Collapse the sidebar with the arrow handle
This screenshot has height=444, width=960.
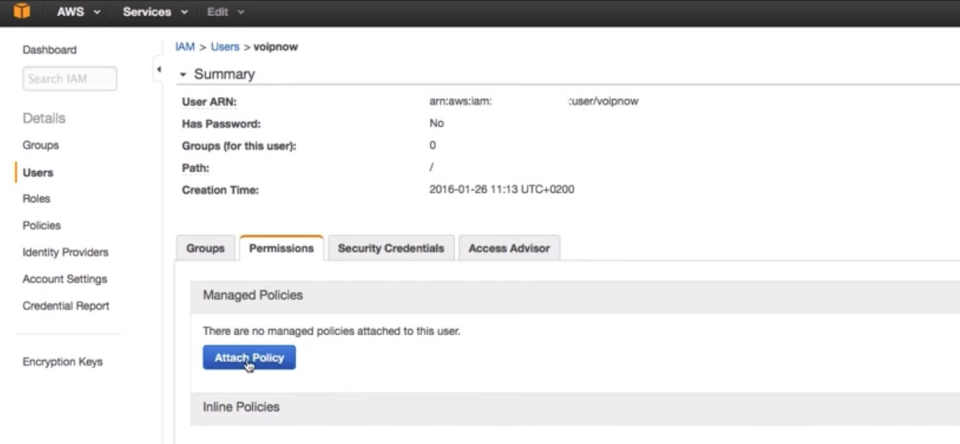pyautogui.click(x=157, y=70)
